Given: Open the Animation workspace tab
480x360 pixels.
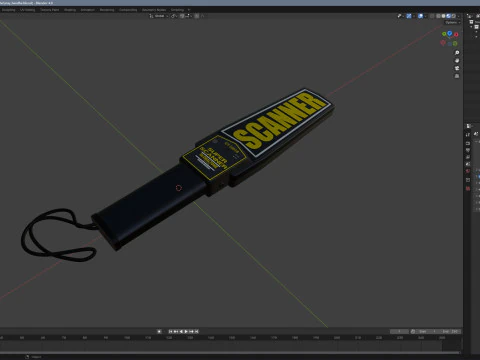Looking at the screenshot, I should [88, 10].
